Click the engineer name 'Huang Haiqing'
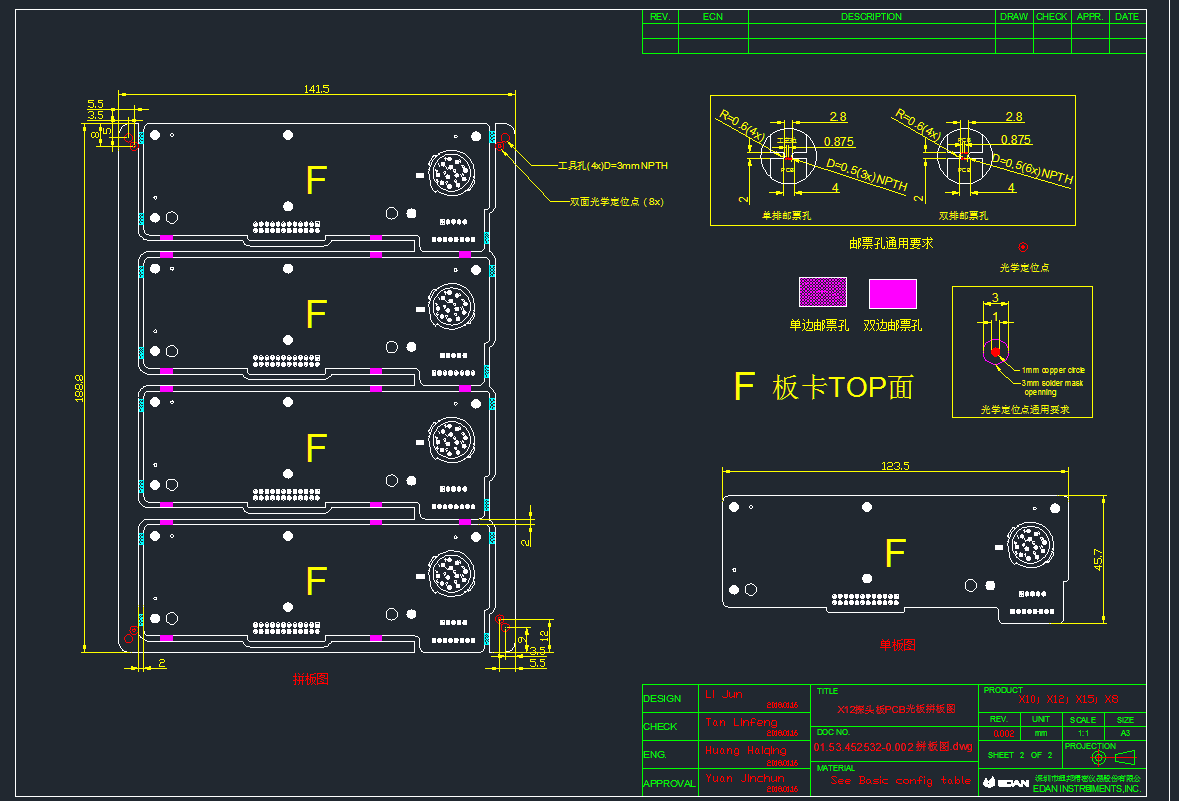Image resolution: width=1179 pixels, height=801 pixels. 745,750
